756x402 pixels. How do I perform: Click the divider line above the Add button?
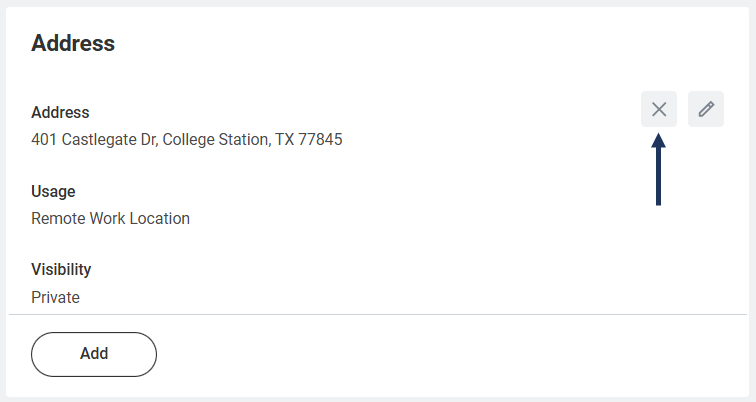click(378, 315)
